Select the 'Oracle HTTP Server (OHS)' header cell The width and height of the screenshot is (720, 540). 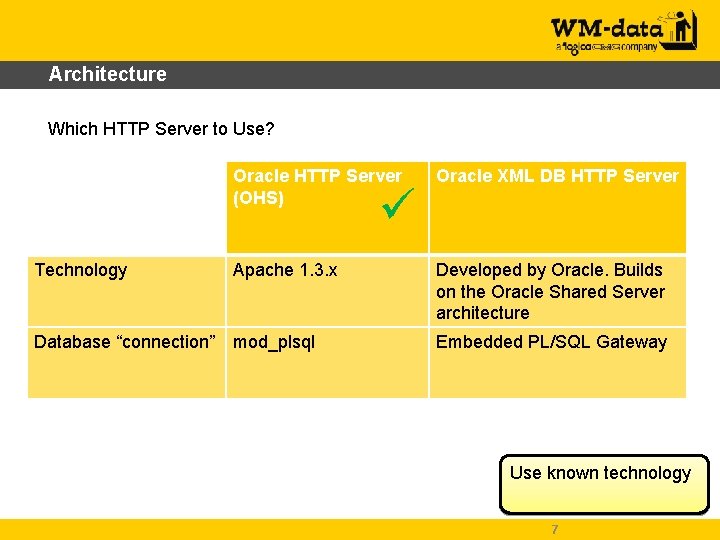coord(327,207)
